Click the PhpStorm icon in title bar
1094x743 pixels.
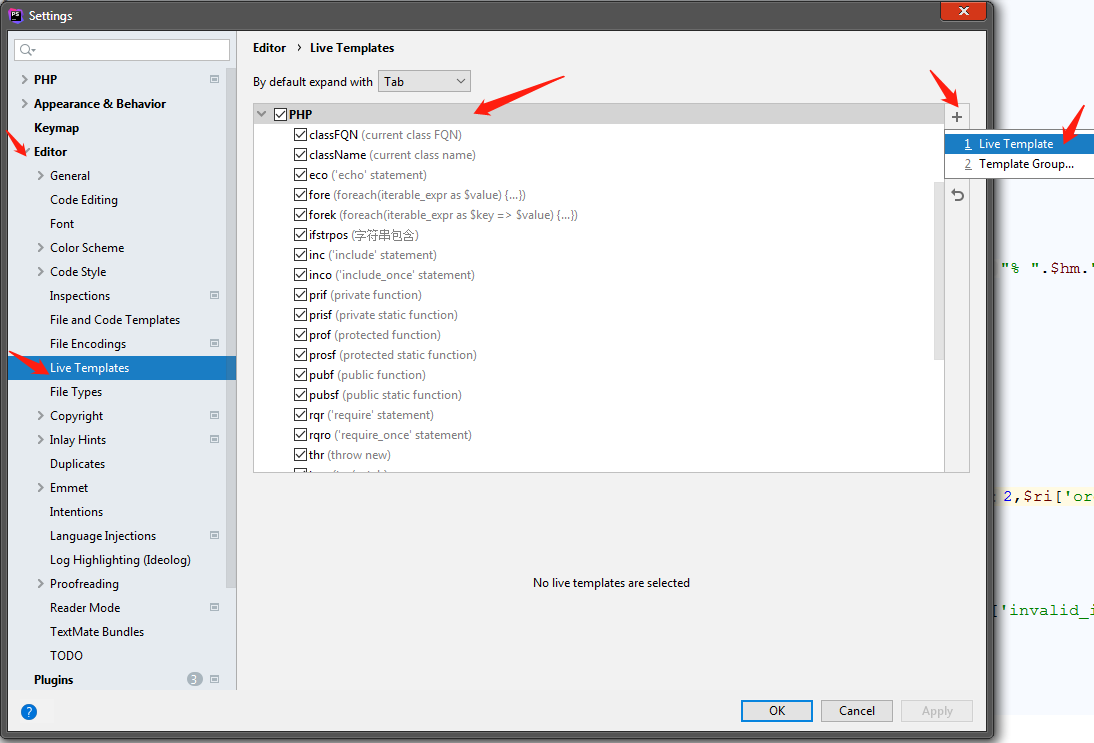(15, 15)
